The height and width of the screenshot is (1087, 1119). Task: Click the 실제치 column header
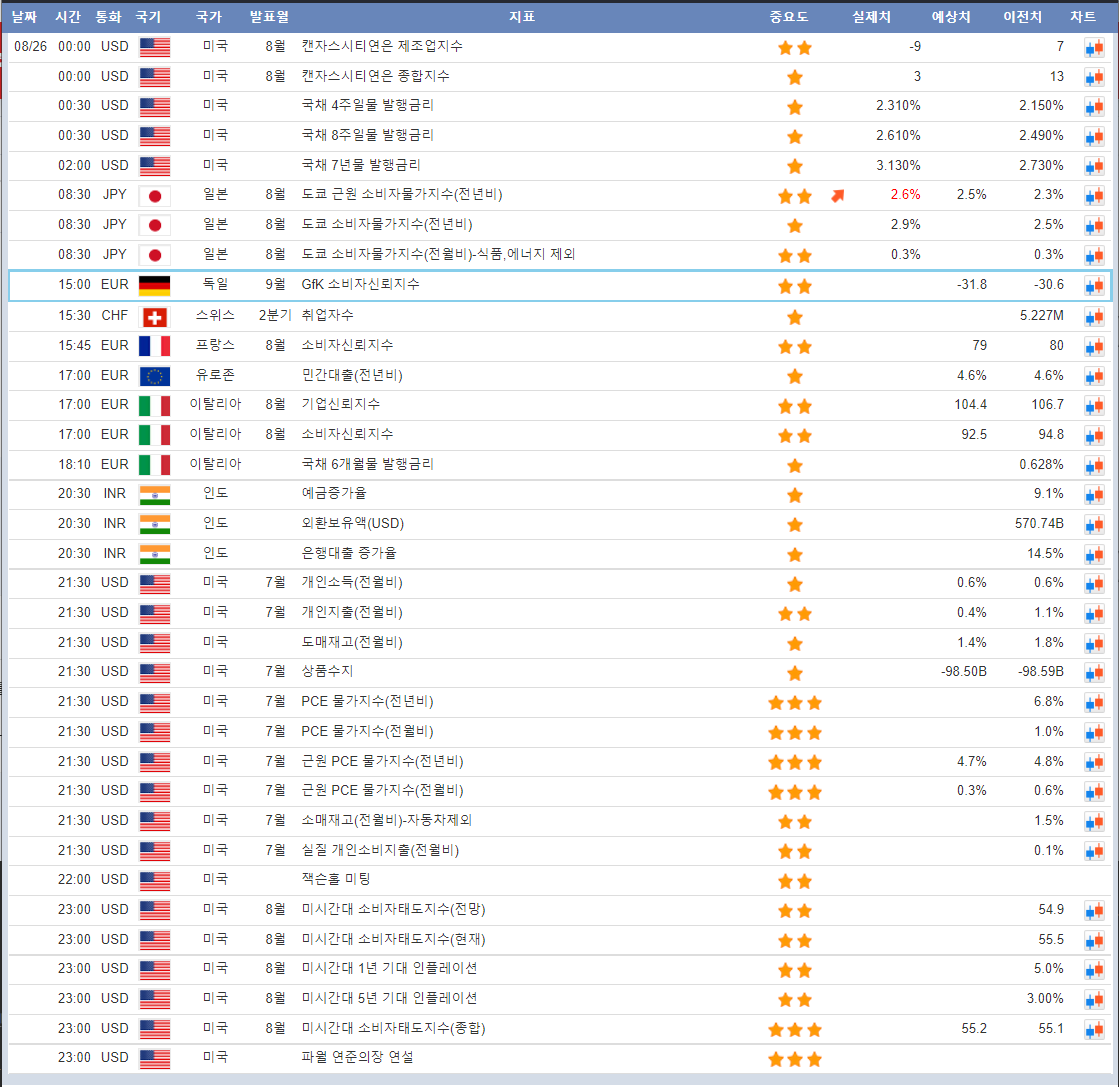coord(871,17)
